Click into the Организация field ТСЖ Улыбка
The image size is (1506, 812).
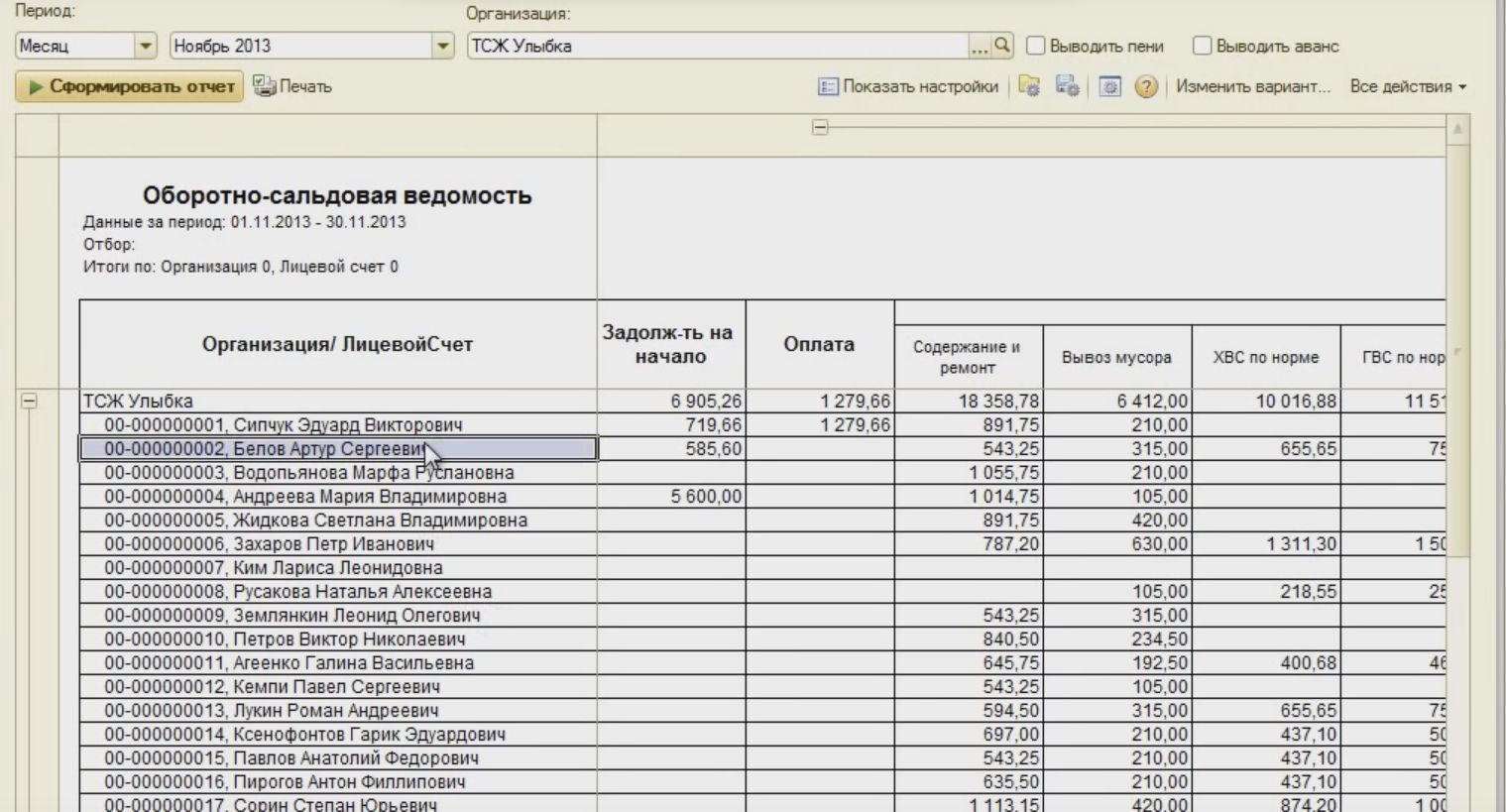point(719,46)
